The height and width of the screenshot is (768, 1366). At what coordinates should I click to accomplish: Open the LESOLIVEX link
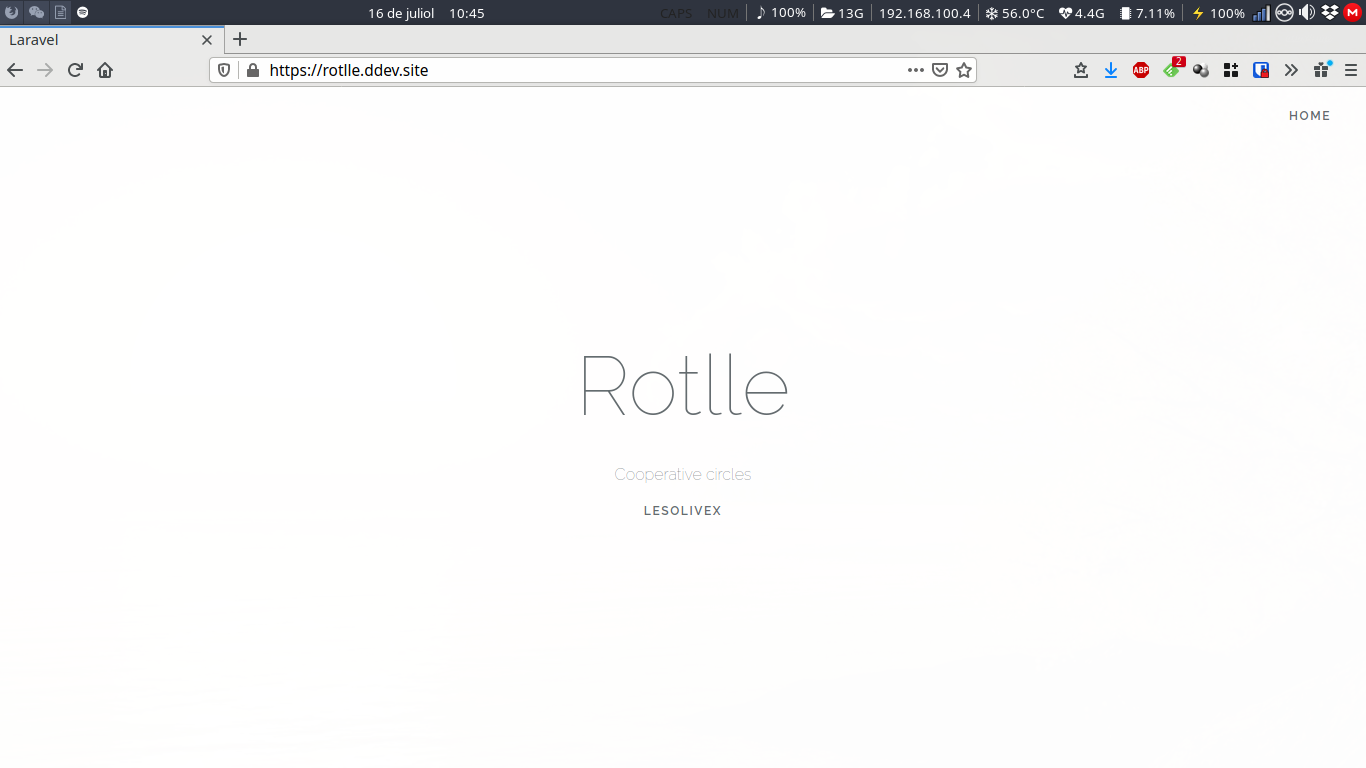(683, 511)
